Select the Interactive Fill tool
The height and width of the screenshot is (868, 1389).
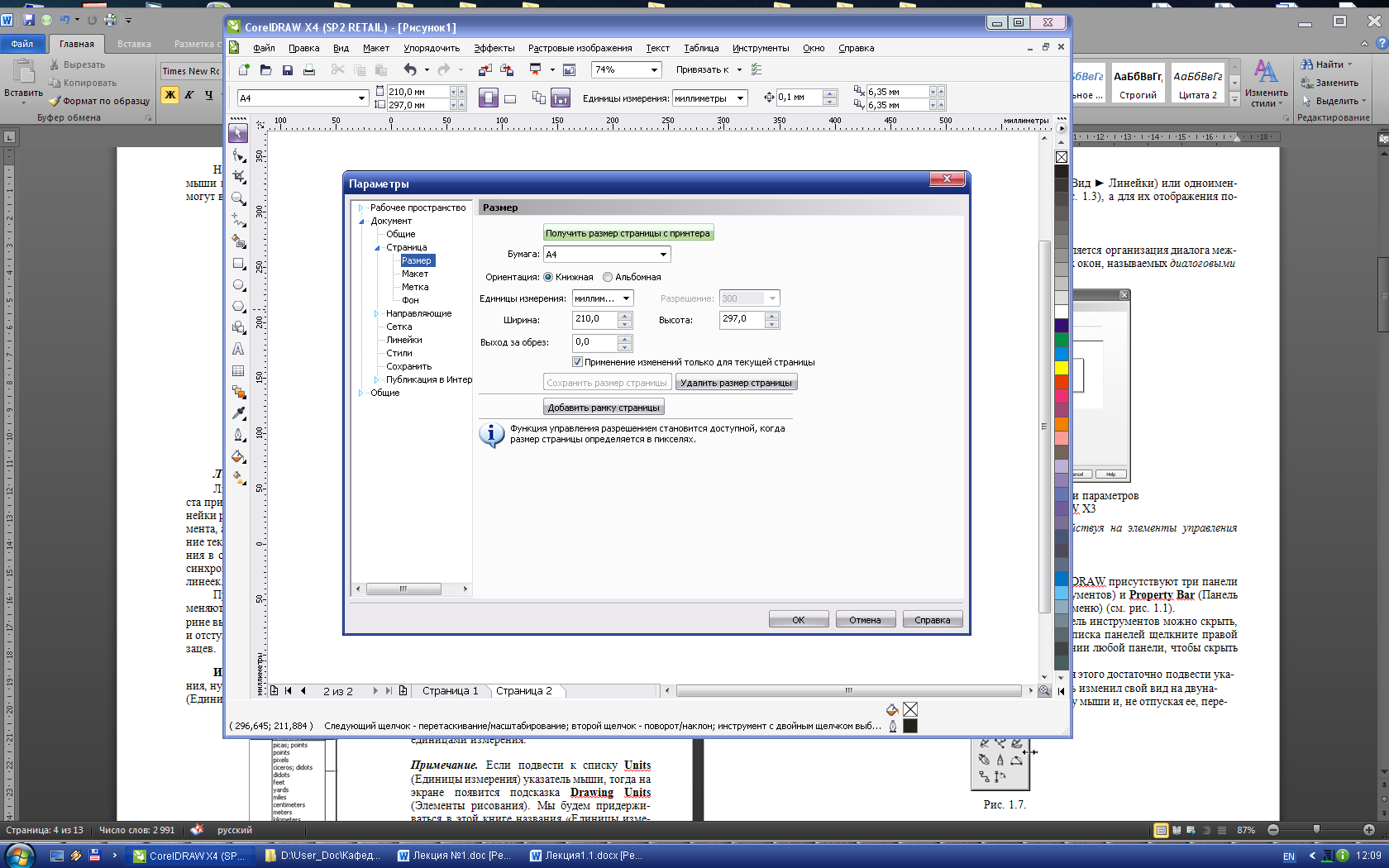[238, 478]
